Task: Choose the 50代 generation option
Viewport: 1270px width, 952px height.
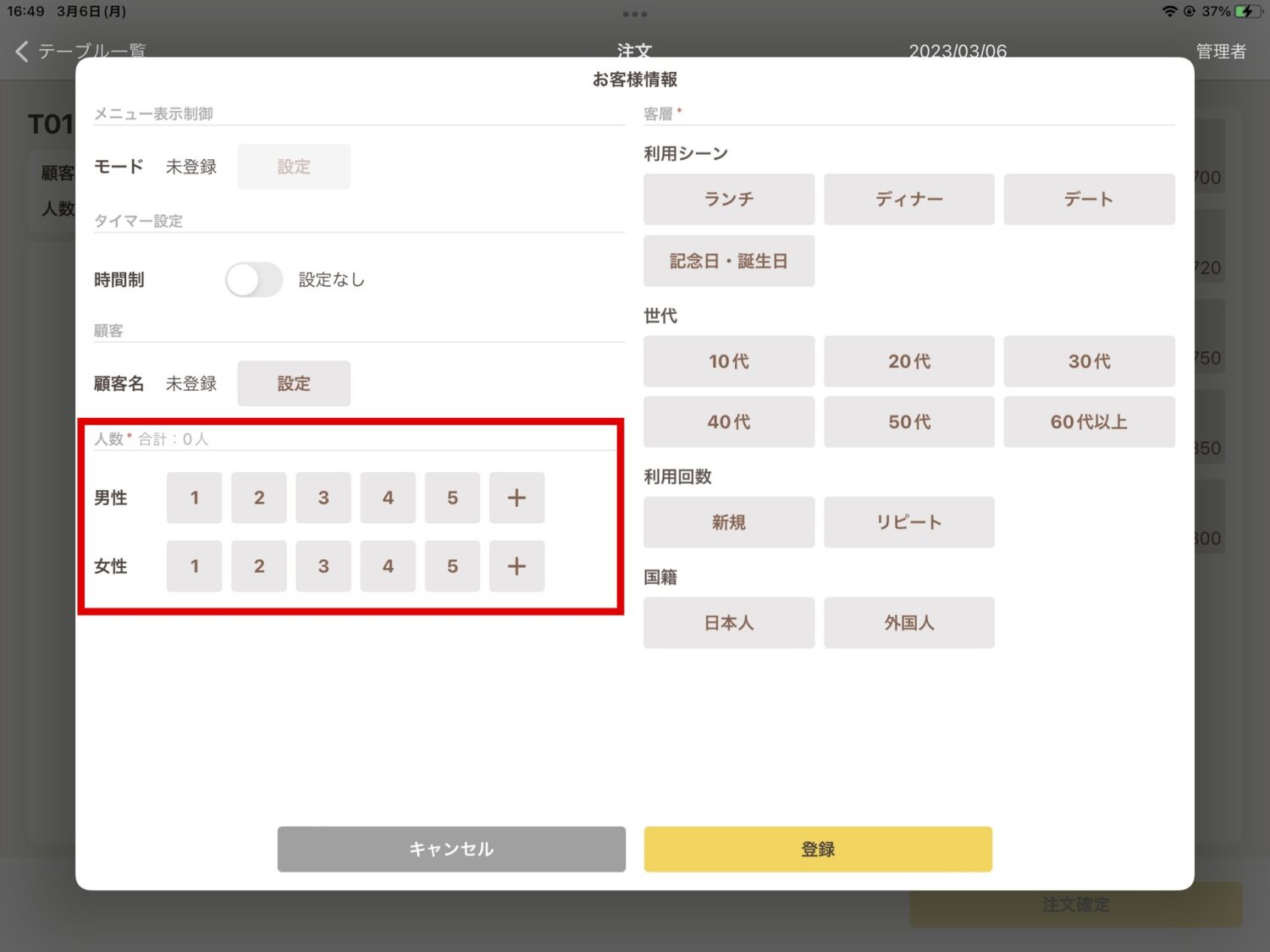Action: (909, 421)
